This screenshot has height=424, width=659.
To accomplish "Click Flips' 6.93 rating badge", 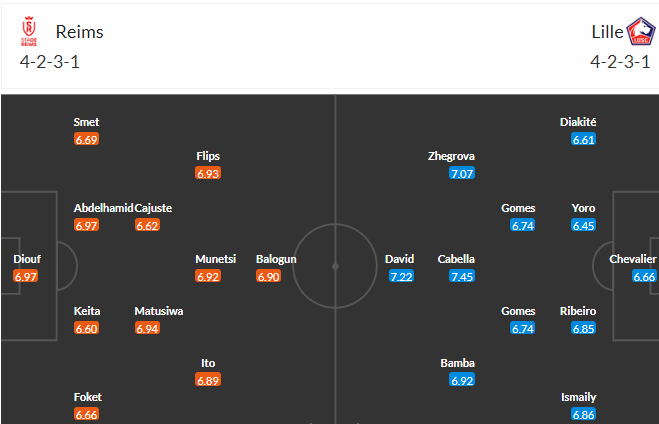I will 208,174.
